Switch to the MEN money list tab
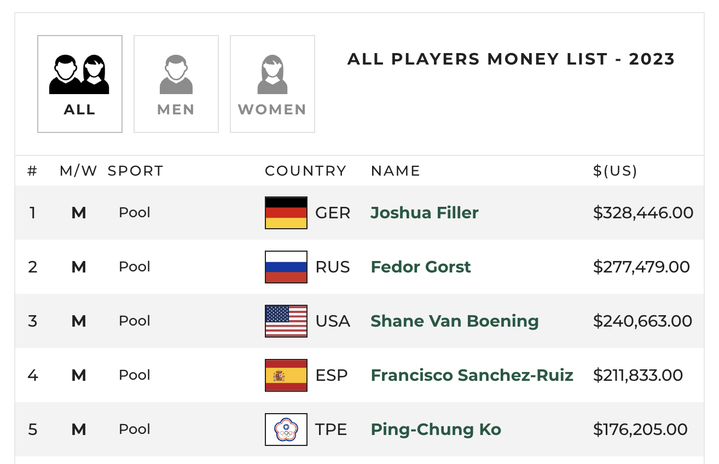 176,84
